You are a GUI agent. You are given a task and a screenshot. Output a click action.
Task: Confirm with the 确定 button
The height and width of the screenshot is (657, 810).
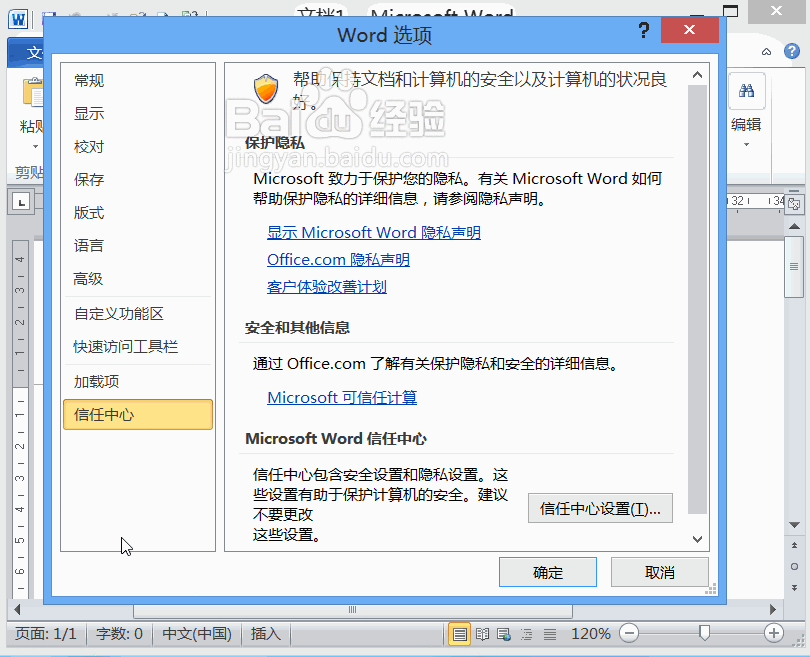click(548, 572)
